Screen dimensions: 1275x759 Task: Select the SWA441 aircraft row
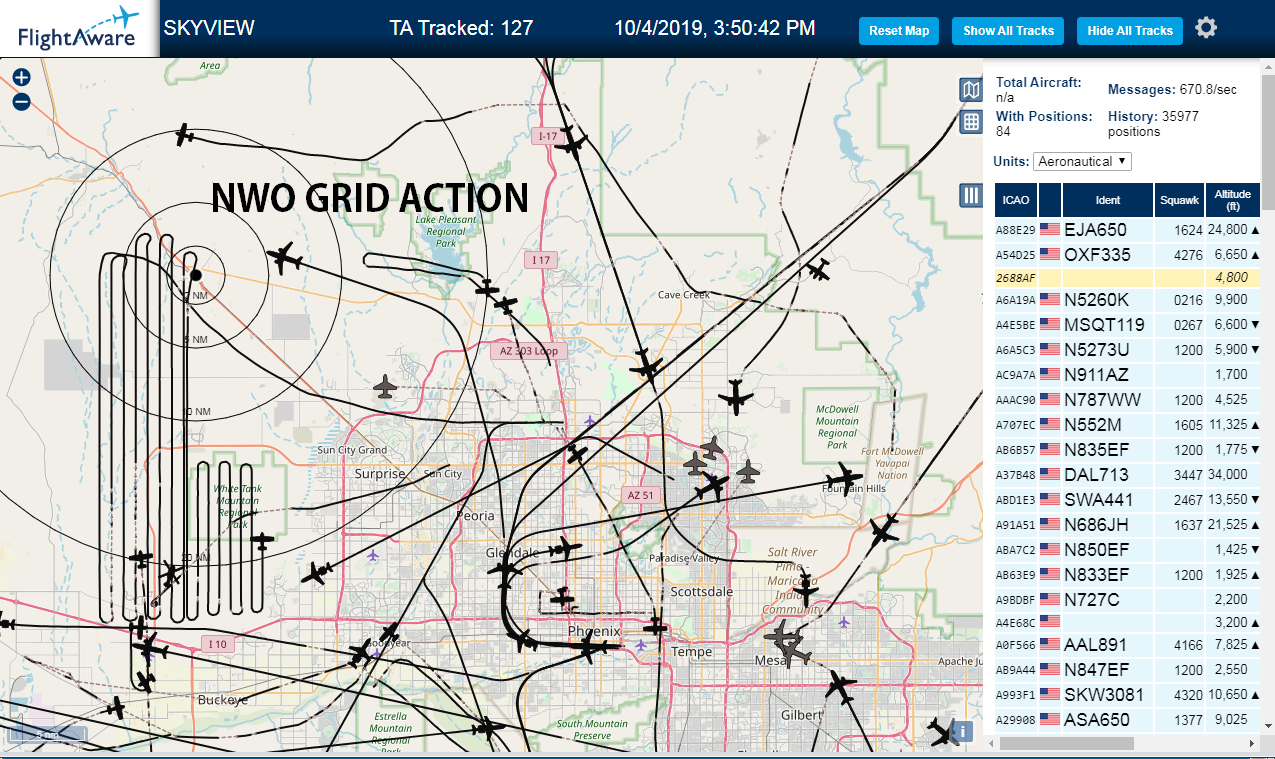pos(1128,499)
